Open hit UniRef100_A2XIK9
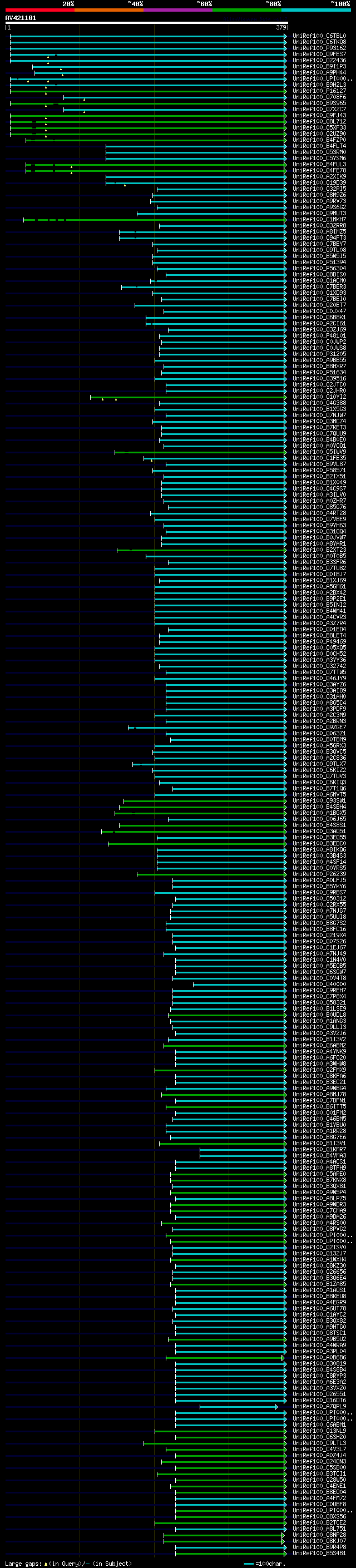The height and width of the screenshot is (1568, 356). pos(319,176)
